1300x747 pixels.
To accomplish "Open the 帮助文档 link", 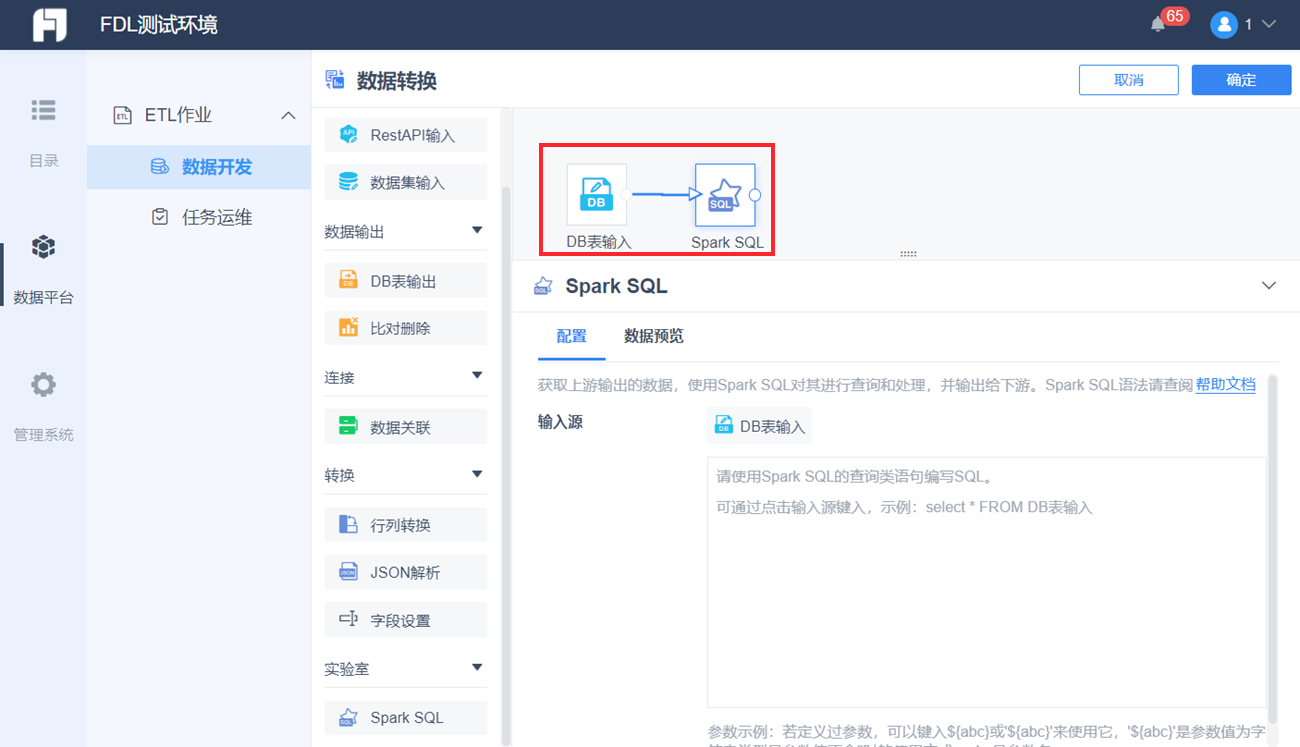I will tap(1226, 383).
